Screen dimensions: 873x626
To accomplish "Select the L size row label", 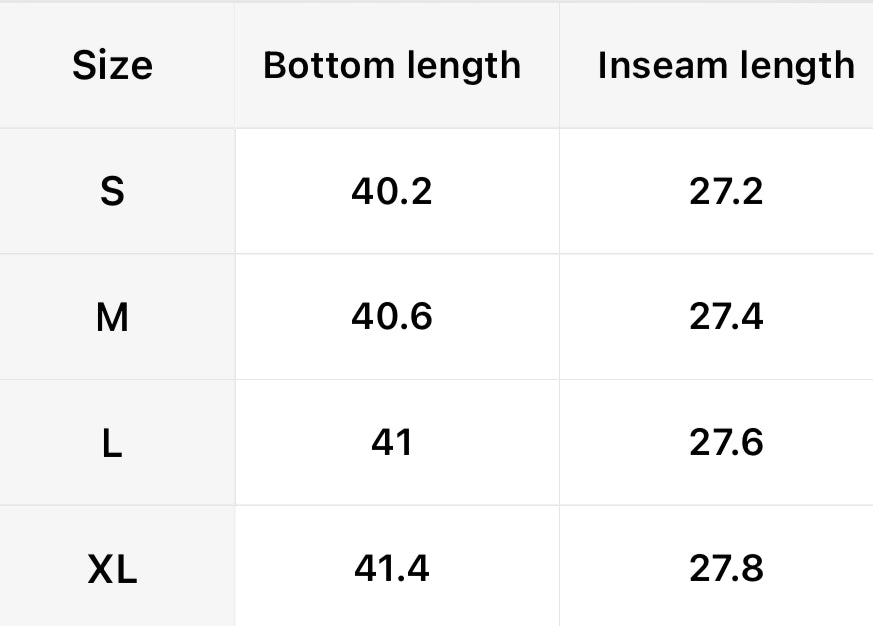I will click(x=112, y=443).
